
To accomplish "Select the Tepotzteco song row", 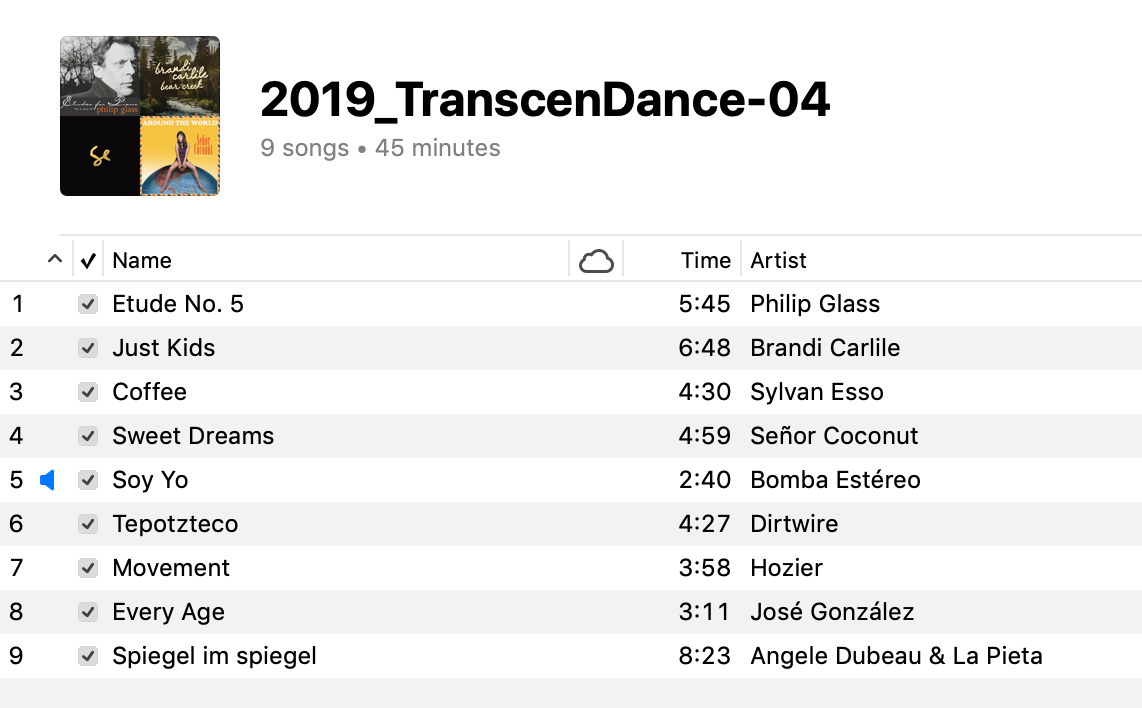I will tap(571, 524).
